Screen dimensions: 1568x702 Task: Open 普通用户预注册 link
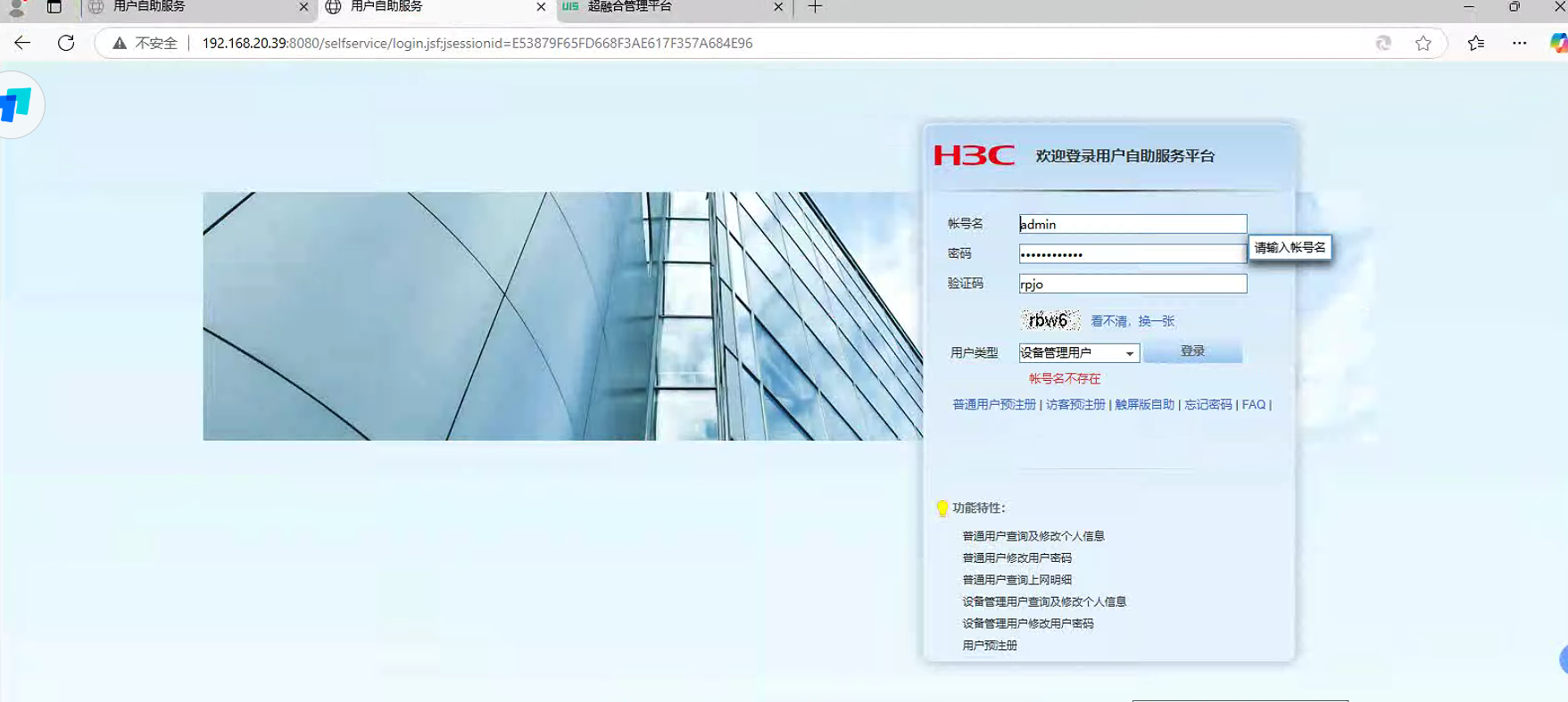(993, 405)
